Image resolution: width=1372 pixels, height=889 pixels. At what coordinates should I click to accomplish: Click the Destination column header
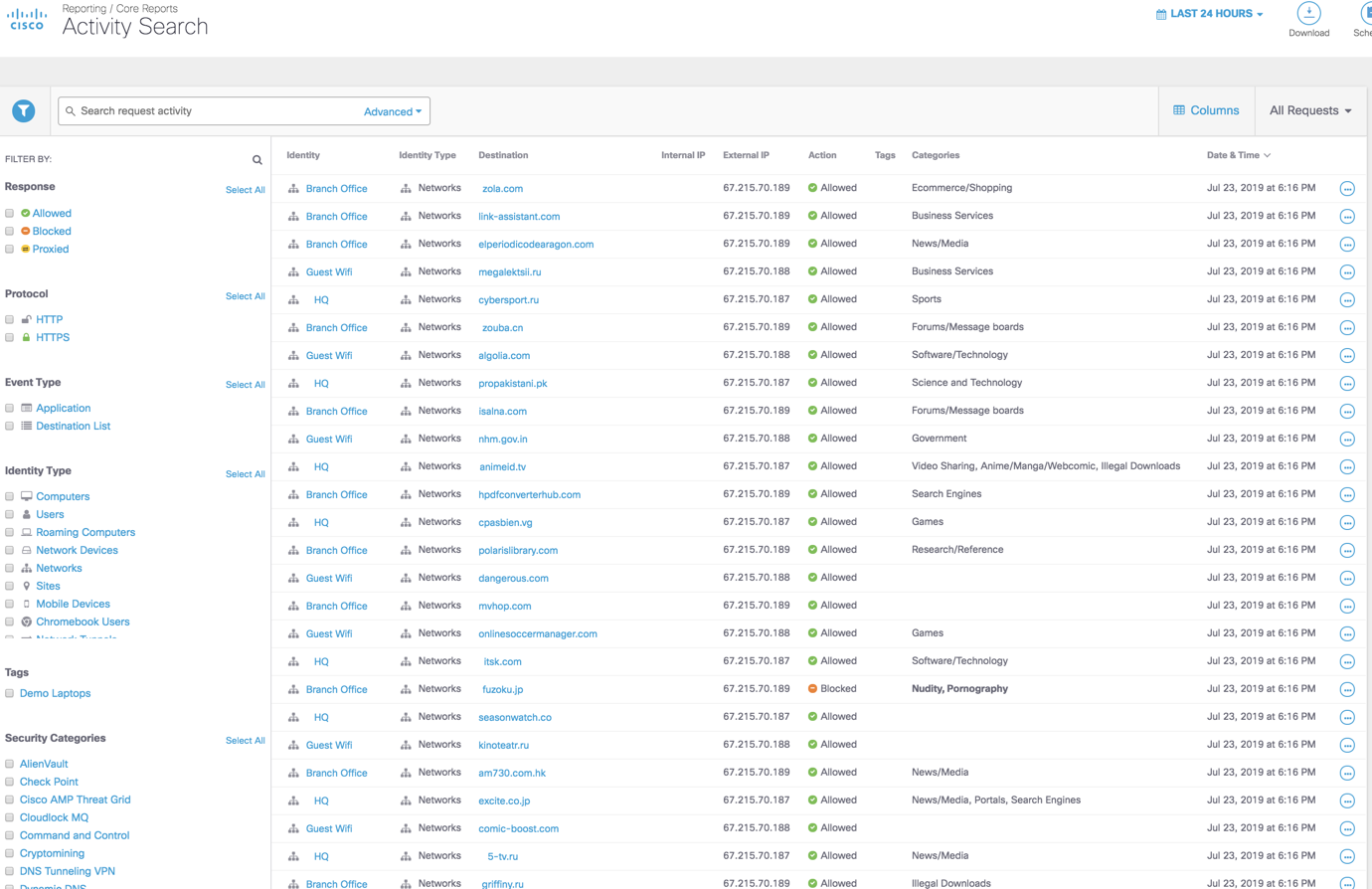503,155
